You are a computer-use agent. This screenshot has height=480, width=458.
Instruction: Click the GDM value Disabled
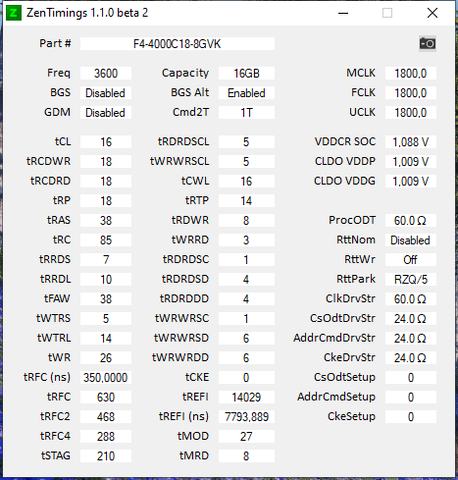106,113
